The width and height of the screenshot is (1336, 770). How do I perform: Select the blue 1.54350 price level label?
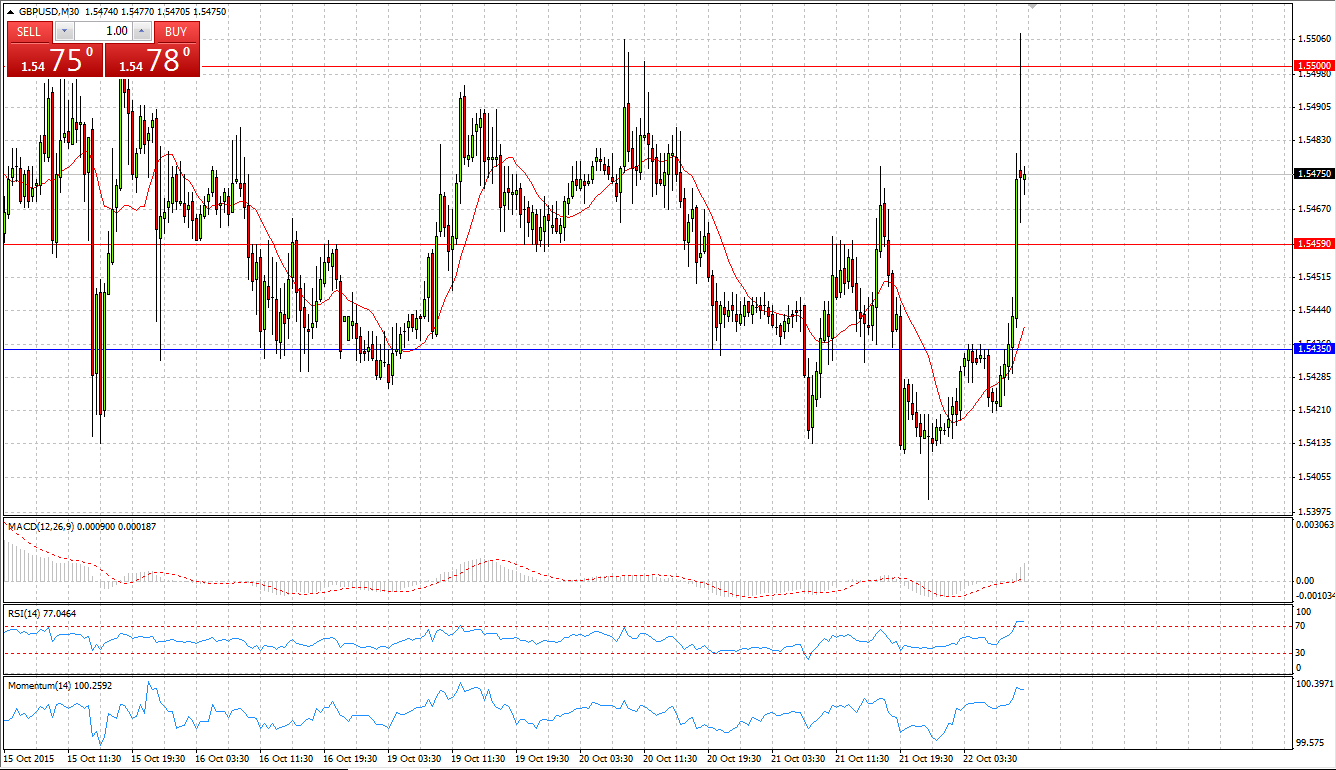(1314, 348)
